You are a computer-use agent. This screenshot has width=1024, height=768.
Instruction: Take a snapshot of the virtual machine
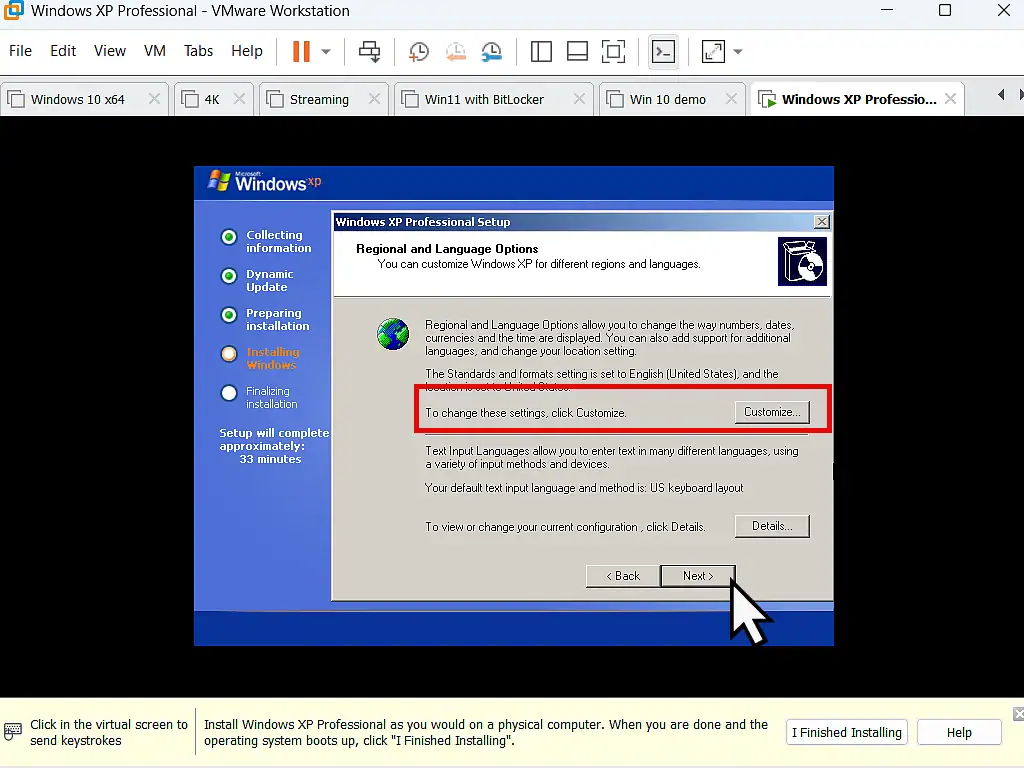[417, 51]
